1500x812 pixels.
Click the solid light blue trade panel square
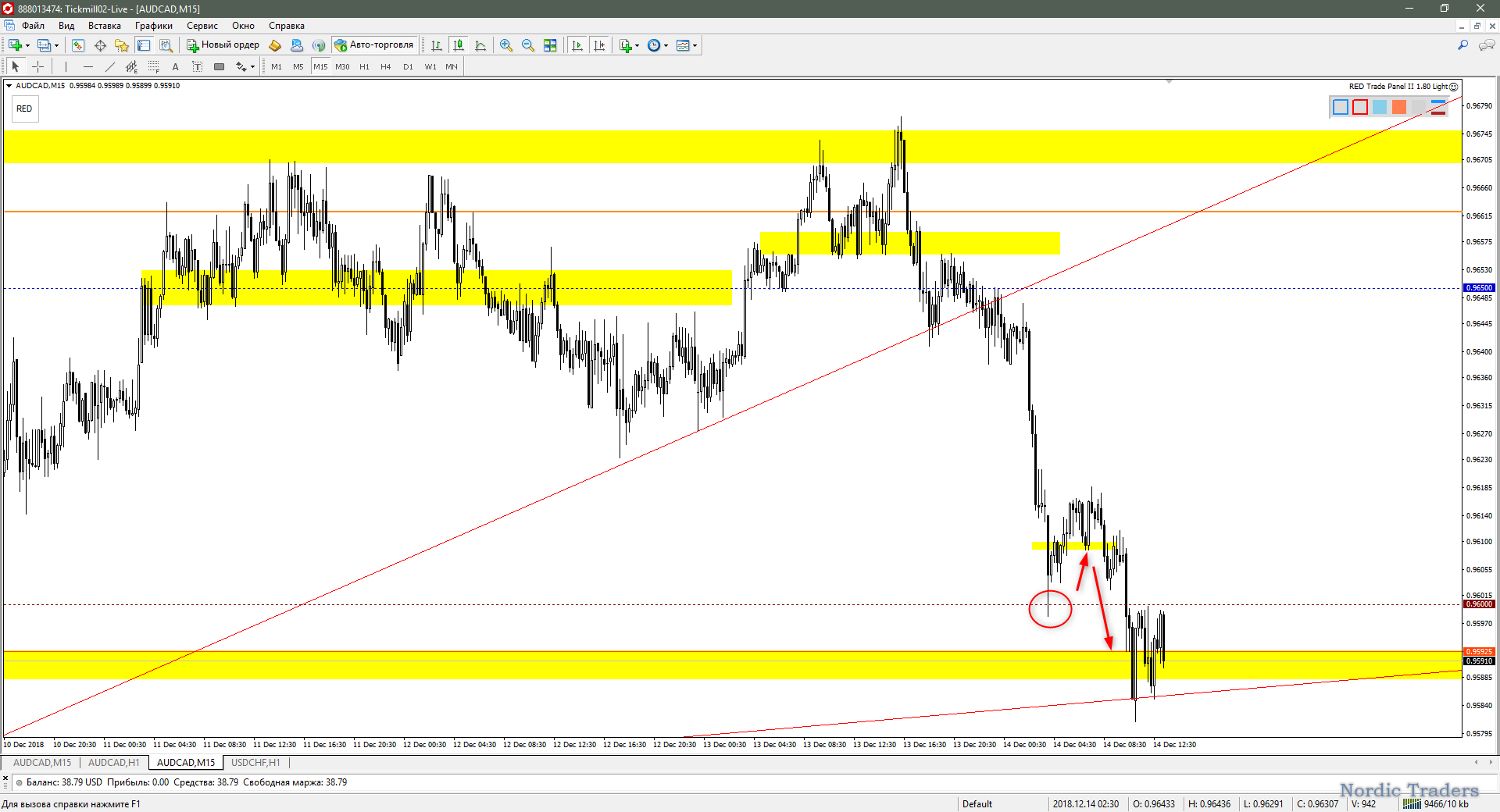point(1380,107)
